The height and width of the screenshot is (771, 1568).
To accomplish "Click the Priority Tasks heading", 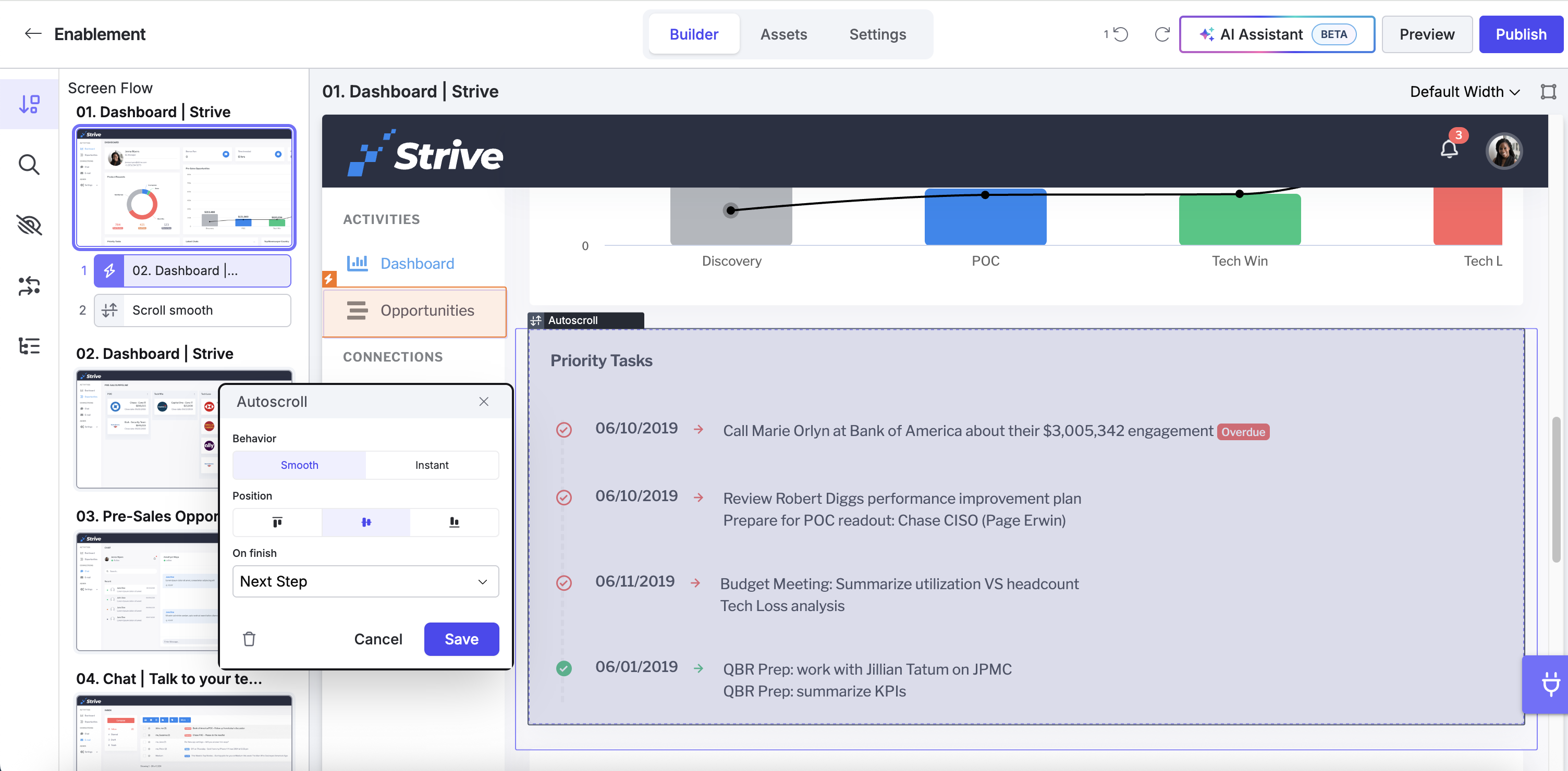I will [x=602, y=361].
